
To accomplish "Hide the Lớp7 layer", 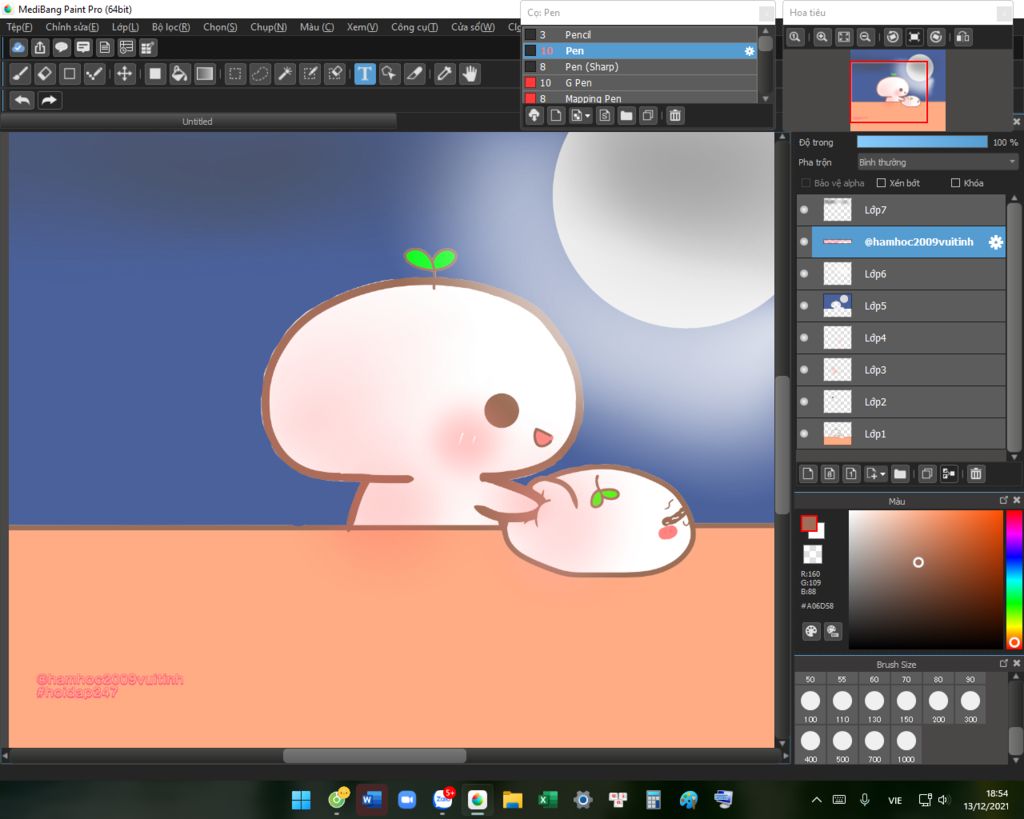I will (x=804, y=210).
